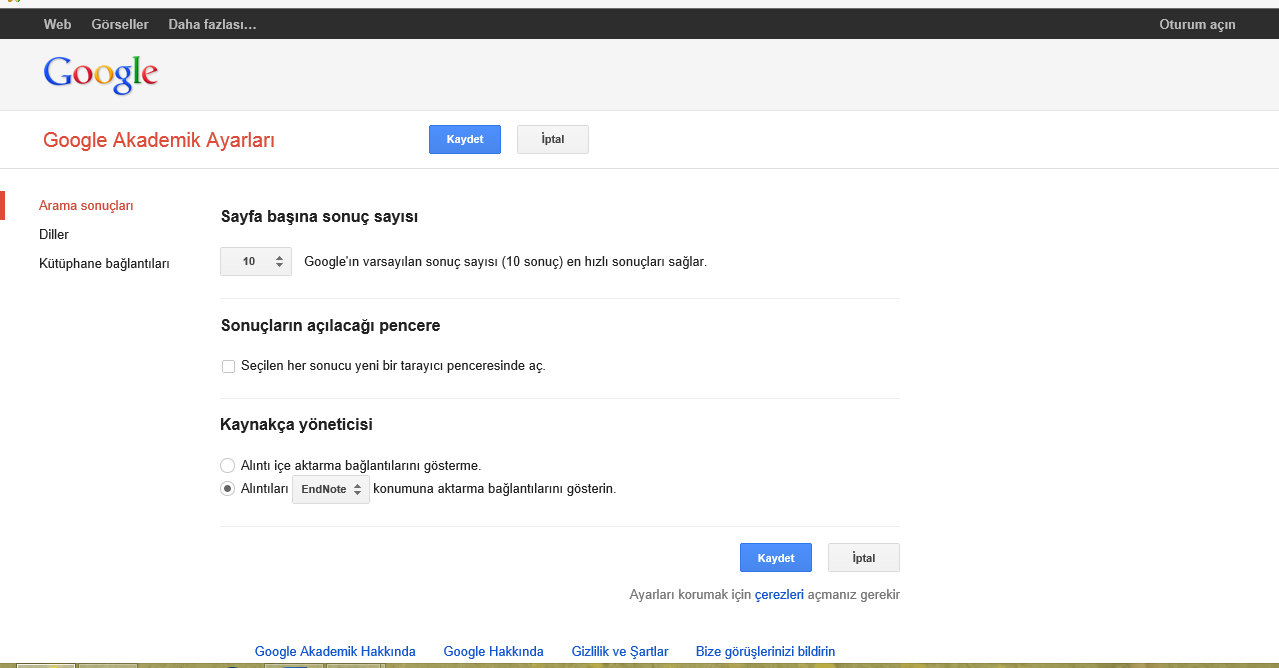Click text about Google's default result count
This screenshot has width=1279, height=668.
(x=505, y=262)
